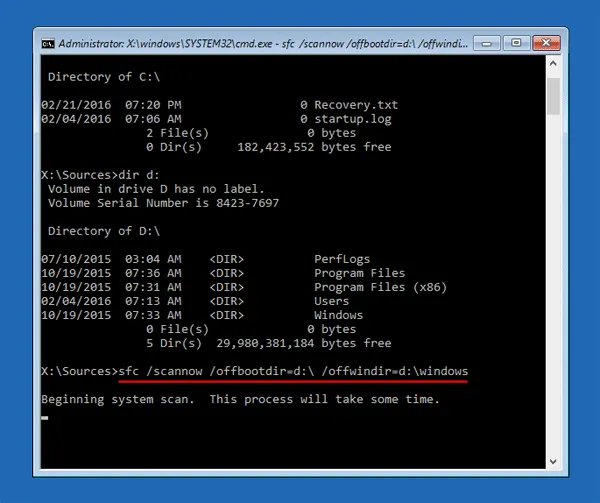Click the vertical scrollbar thumb
This screenshot has width=600, height=503.
[x=553, y=96]
